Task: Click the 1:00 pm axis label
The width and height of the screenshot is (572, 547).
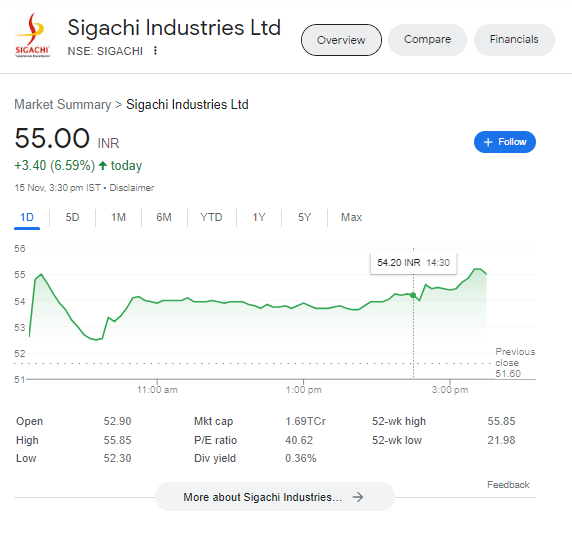Action: 304,390
